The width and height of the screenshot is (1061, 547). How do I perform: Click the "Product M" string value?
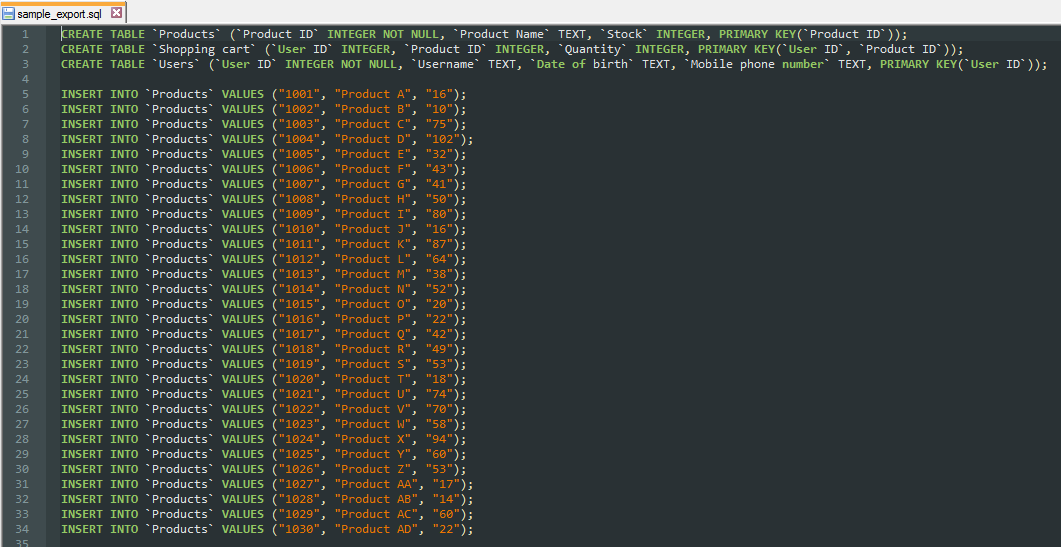(x=373, y=274)
